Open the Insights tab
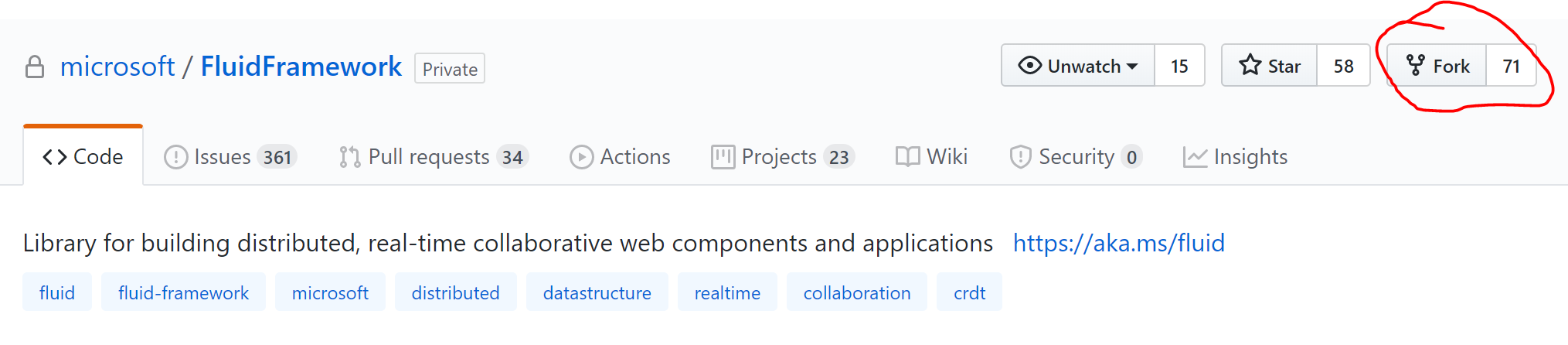Image resolution: width=1568 pixels, height=345 pixels. [x=1235, y=157]
